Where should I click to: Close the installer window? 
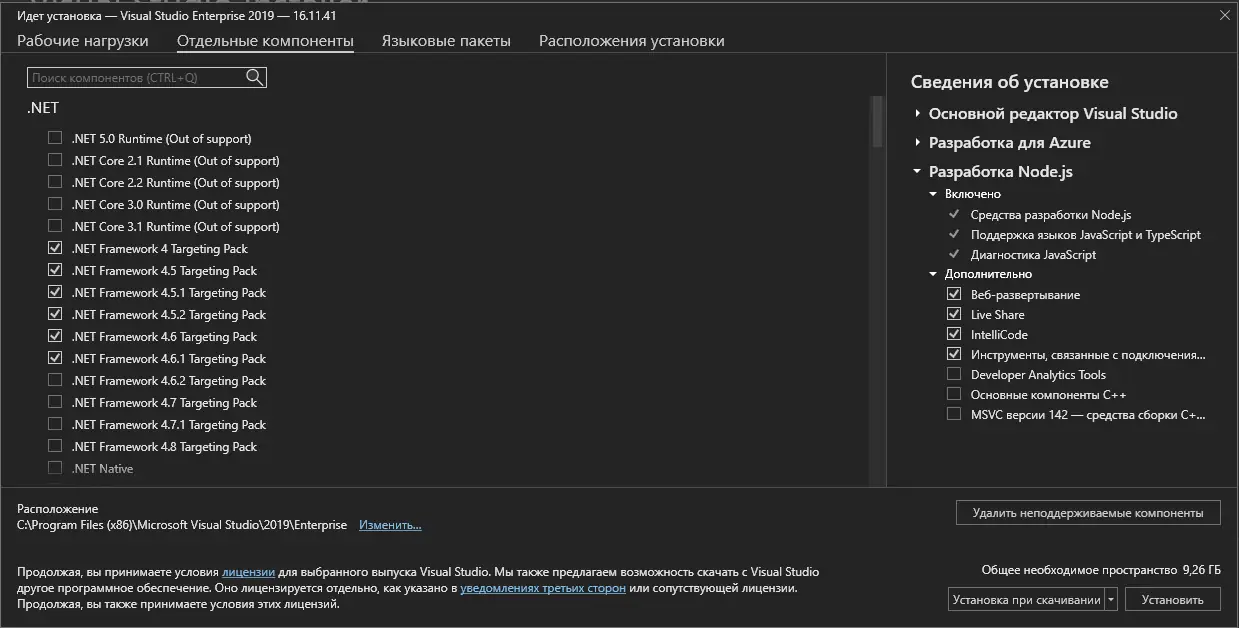(1224, 16)
